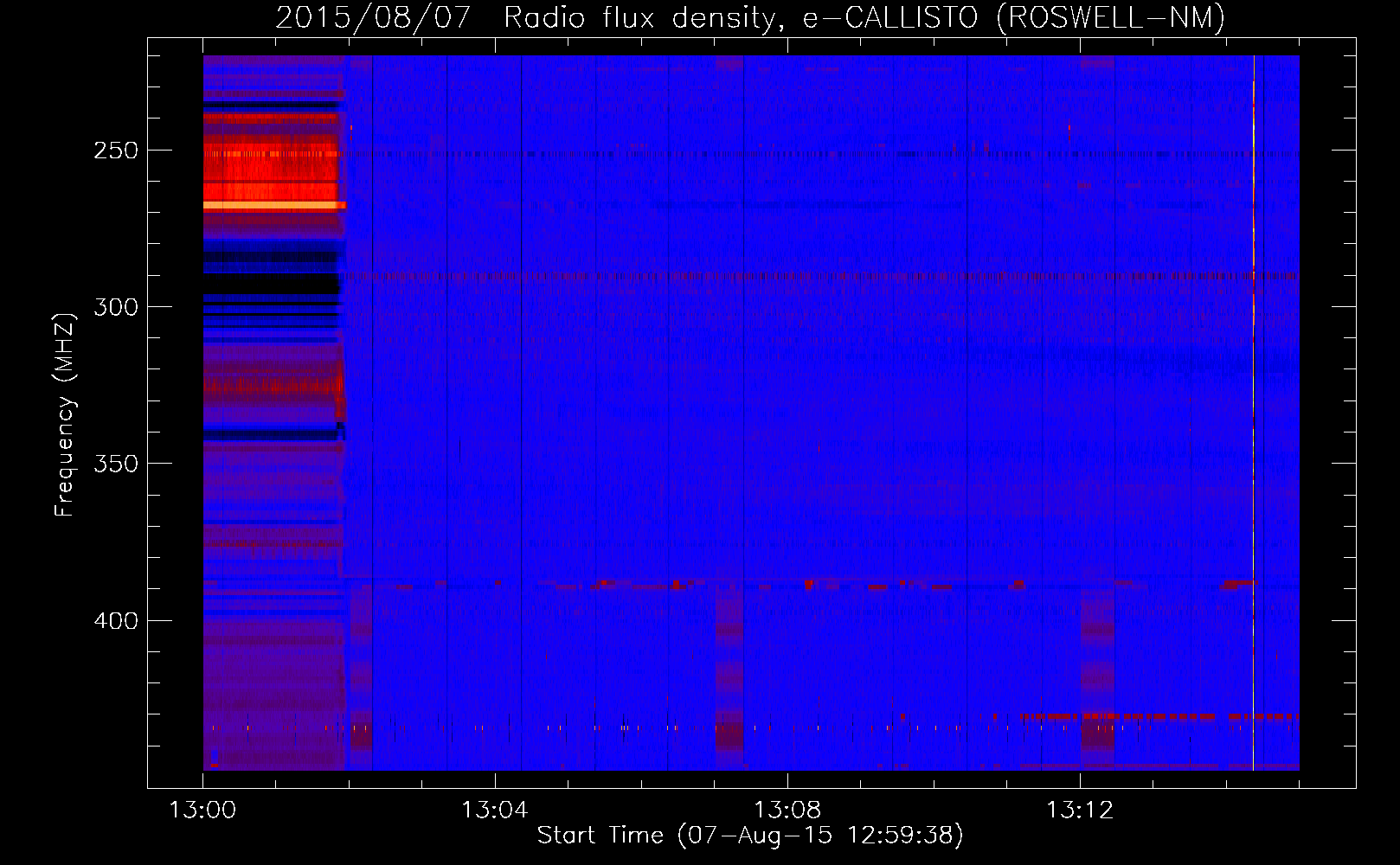Click the 300 frequency tick label
The image size is (1400, 865).
116,307
